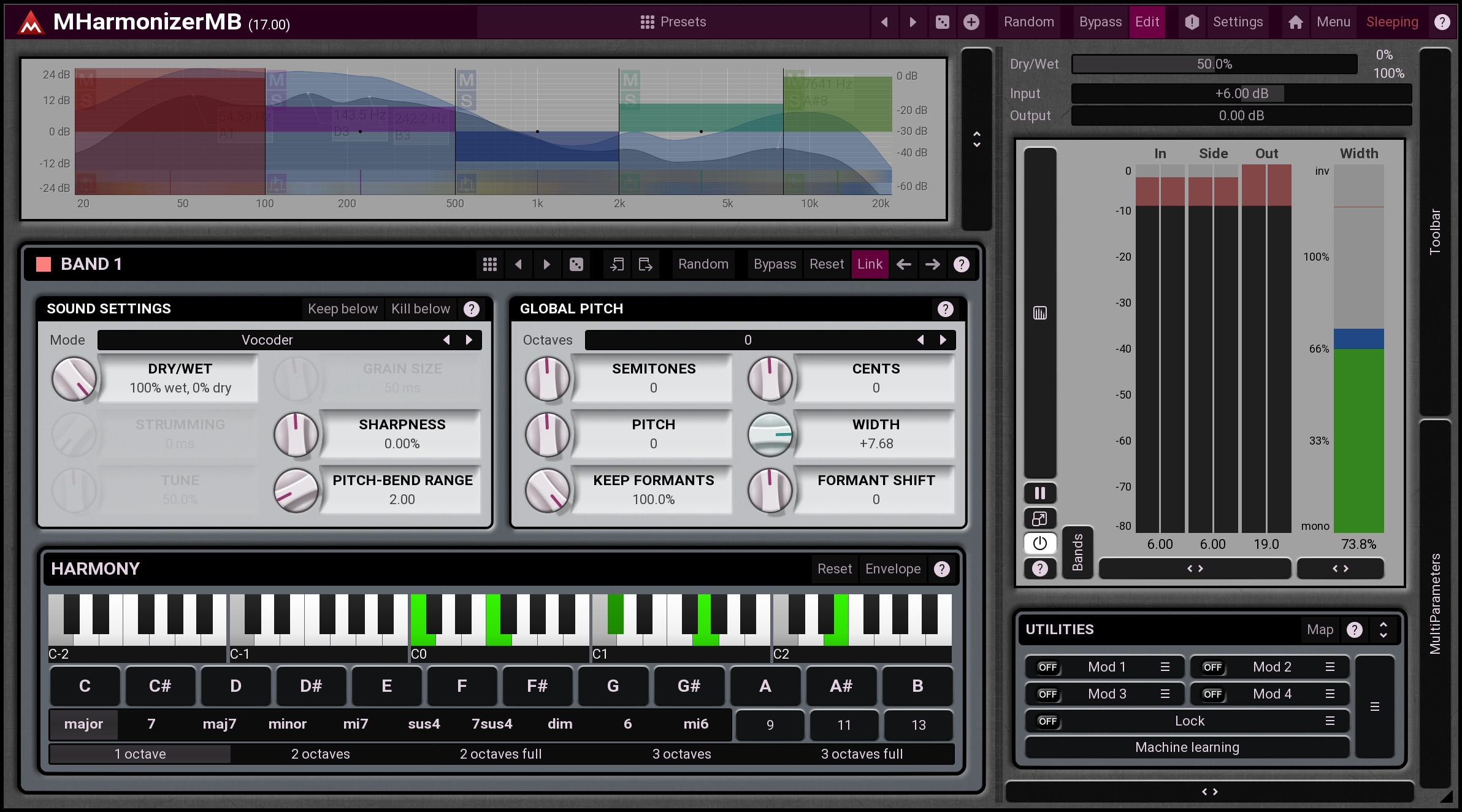Screen dimensions: 1462x812
Task: Open Global Pitch help question mark
Action: pos(945,309)
